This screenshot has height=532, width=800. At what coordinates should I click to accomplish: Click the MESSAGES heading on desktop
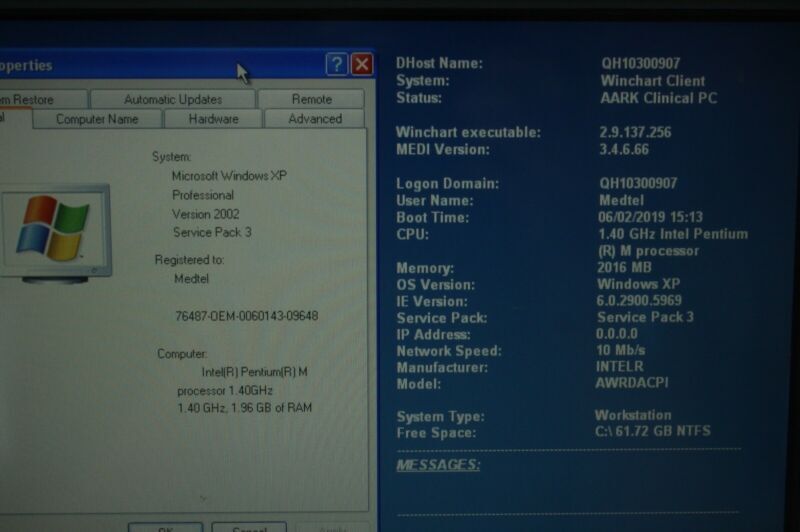coord(438,465)
